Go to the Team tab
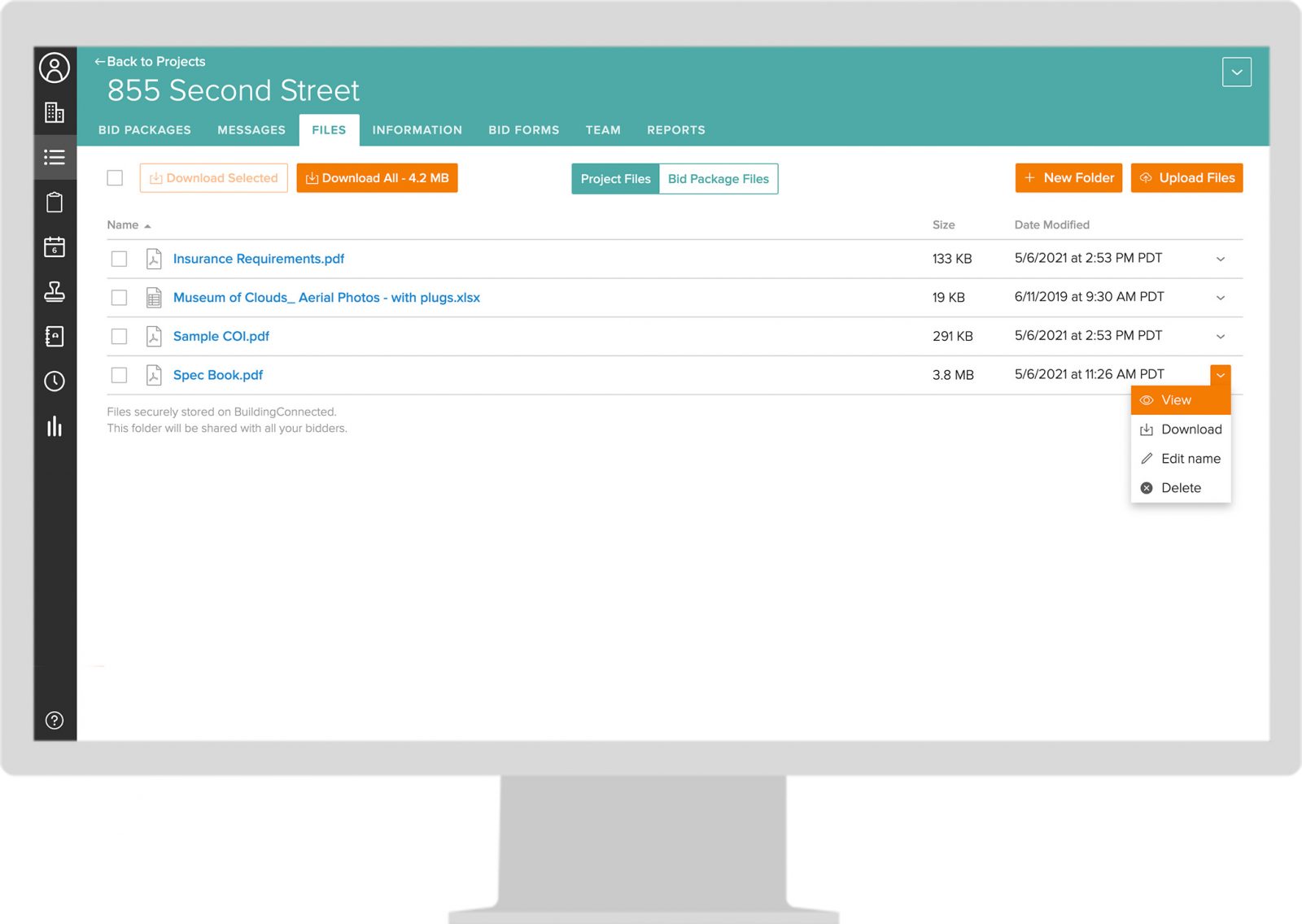This screenshot has height=924, width=1302. 603,130
